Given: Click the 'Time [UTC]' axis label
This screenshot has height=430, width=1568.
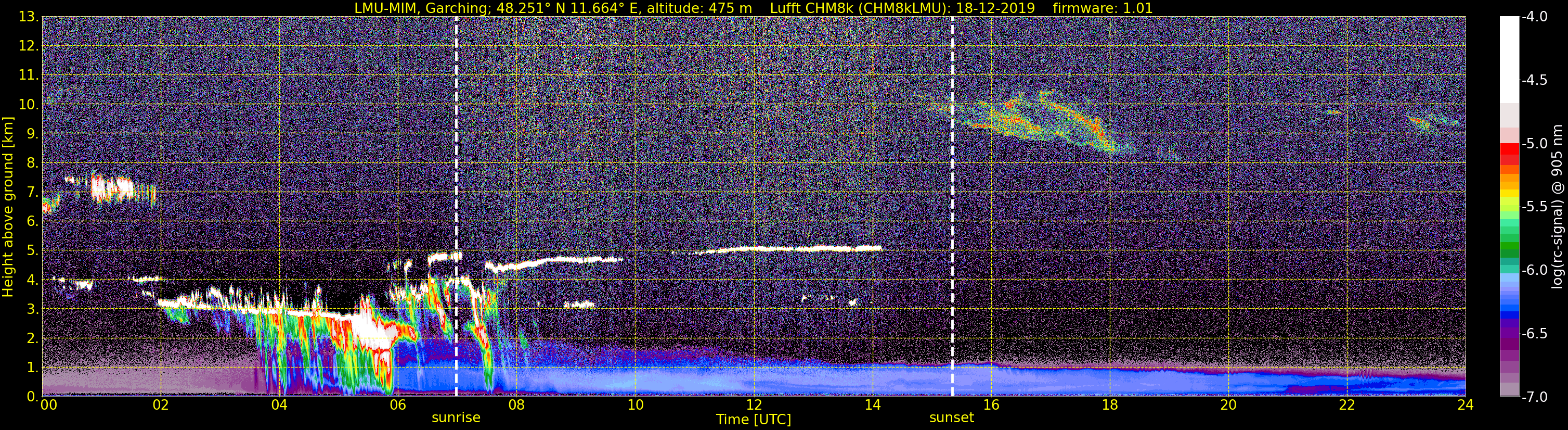Looking at the screenshot, I should (754, 420).
